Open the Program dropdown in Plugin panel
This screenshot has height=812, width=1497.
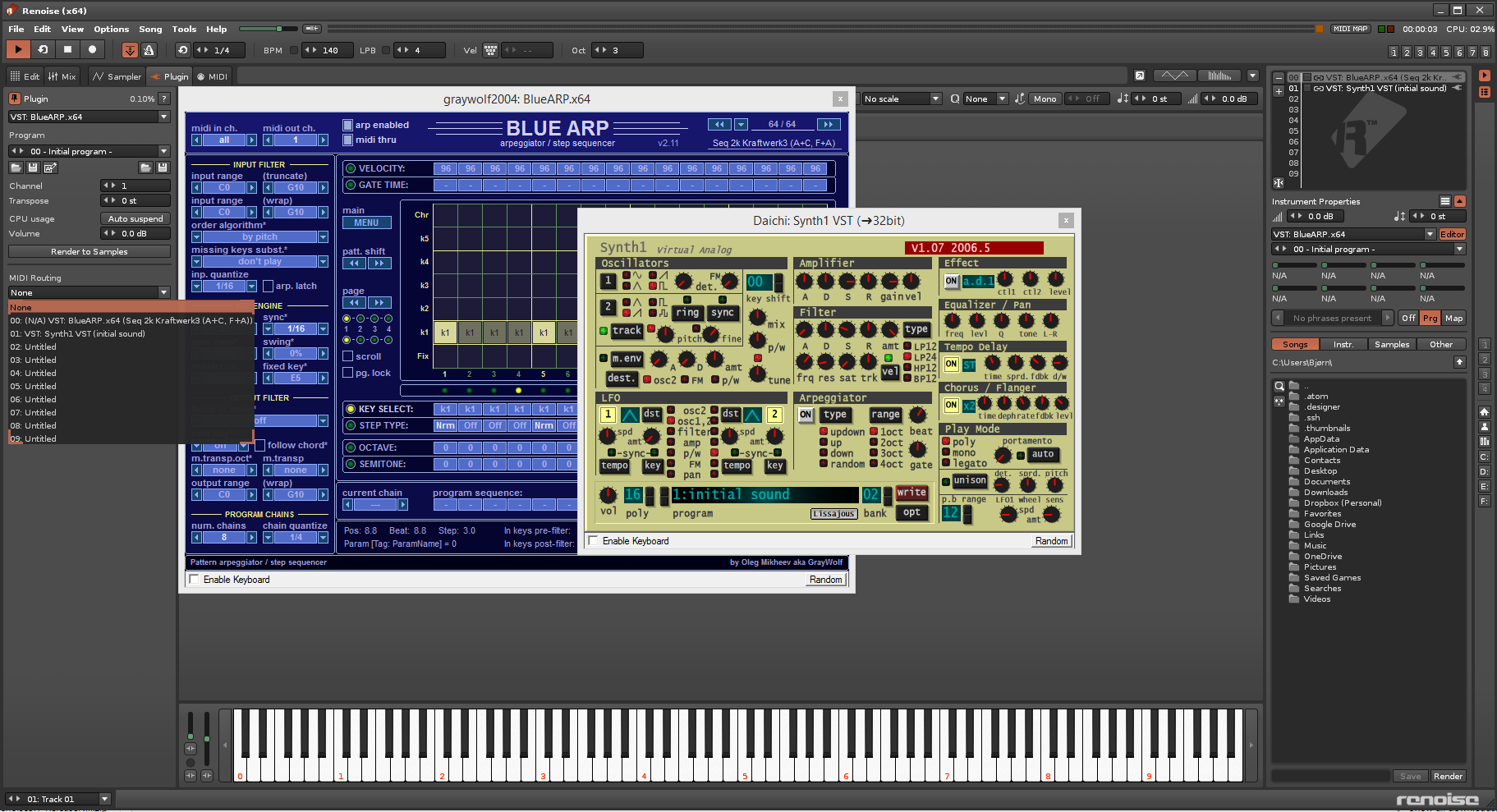click(89, 151)
